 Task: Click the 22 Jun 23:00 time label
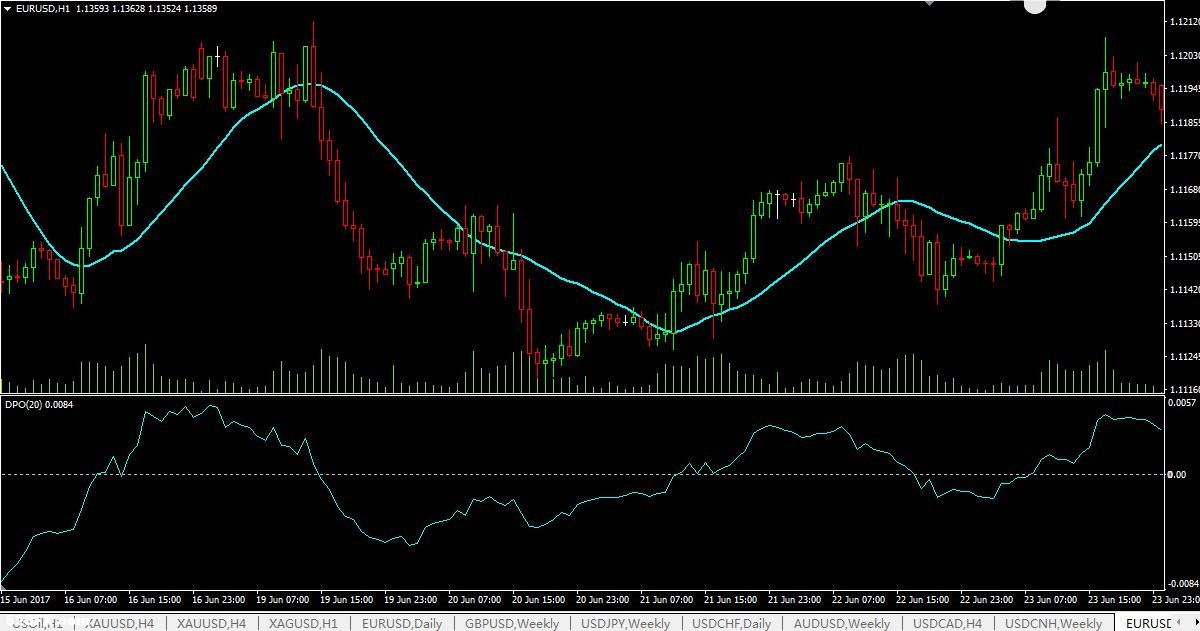pyautogui.click(x=989, y=600)
